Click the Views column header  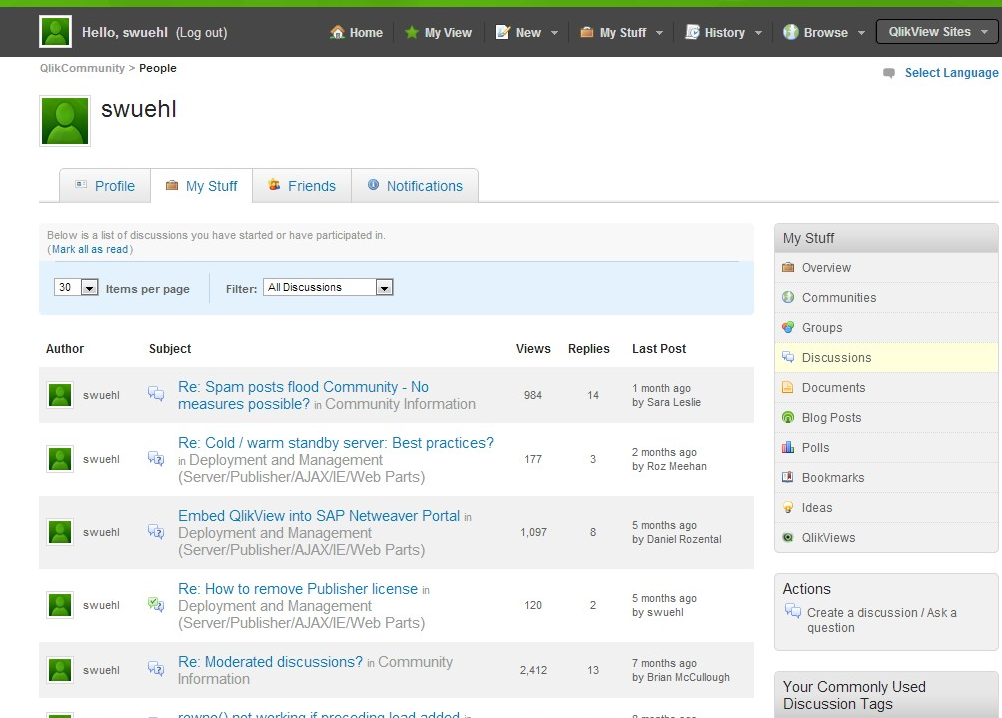click(x=533, y=349)
